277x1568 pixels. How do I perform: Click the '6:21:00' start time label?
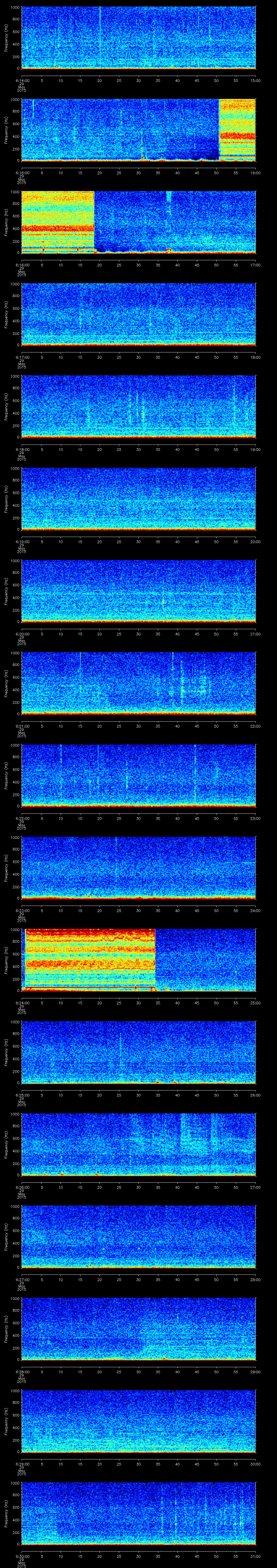coord(22,726)
